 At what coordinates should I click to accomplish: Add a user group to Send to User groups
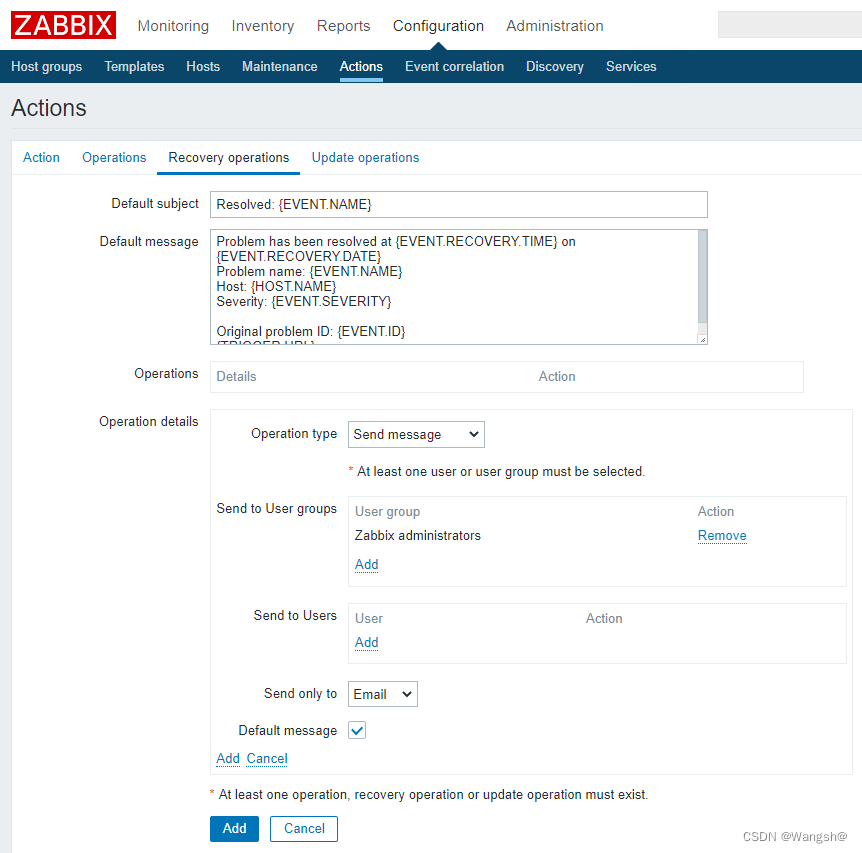coord(365,564)
